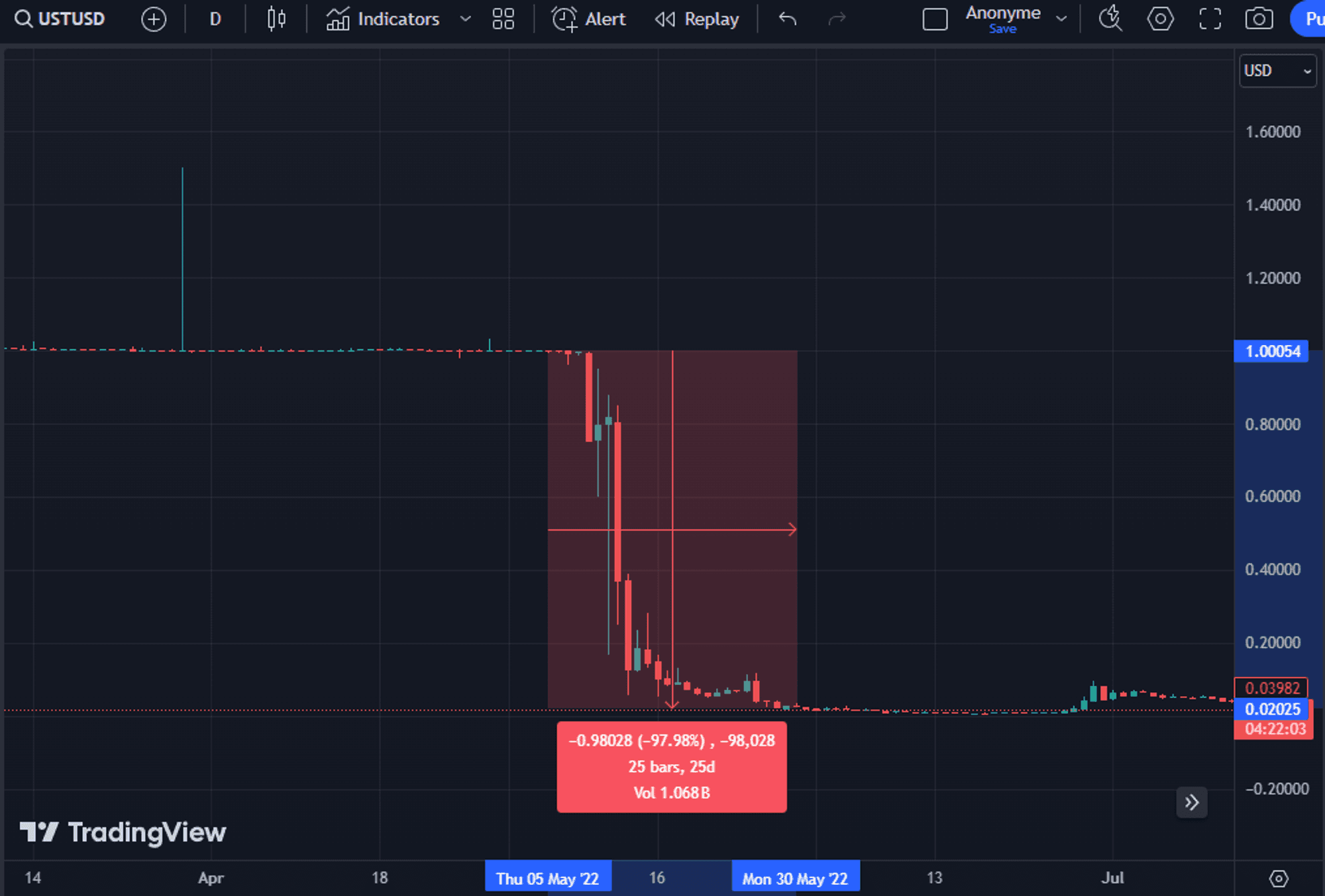Click the blue Publish button

tap(1309, 19)
